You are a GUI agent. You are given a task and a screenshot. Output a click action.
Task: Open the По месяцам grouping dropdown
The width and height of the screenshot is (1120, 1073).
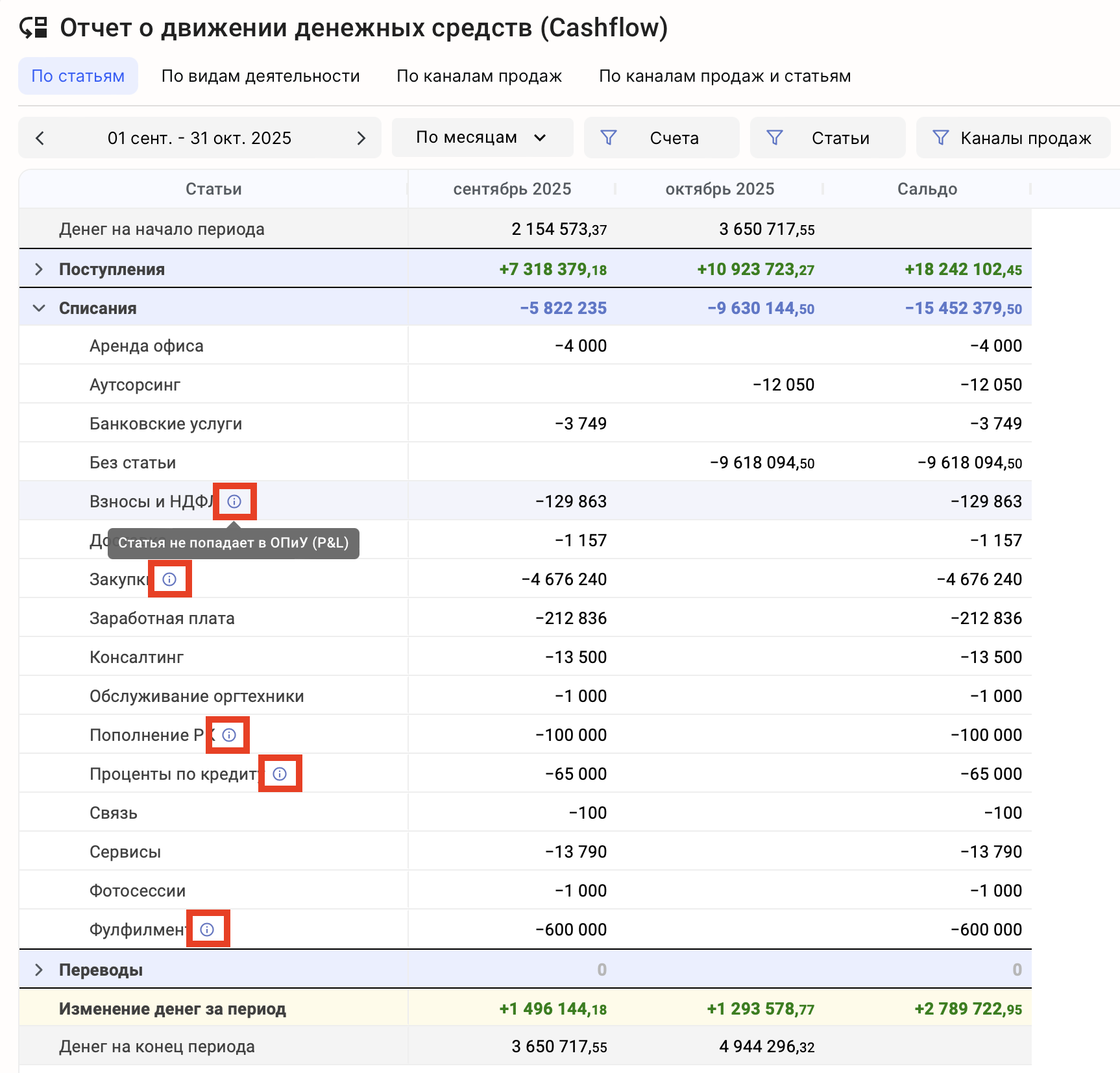click(x=481, y=138)
